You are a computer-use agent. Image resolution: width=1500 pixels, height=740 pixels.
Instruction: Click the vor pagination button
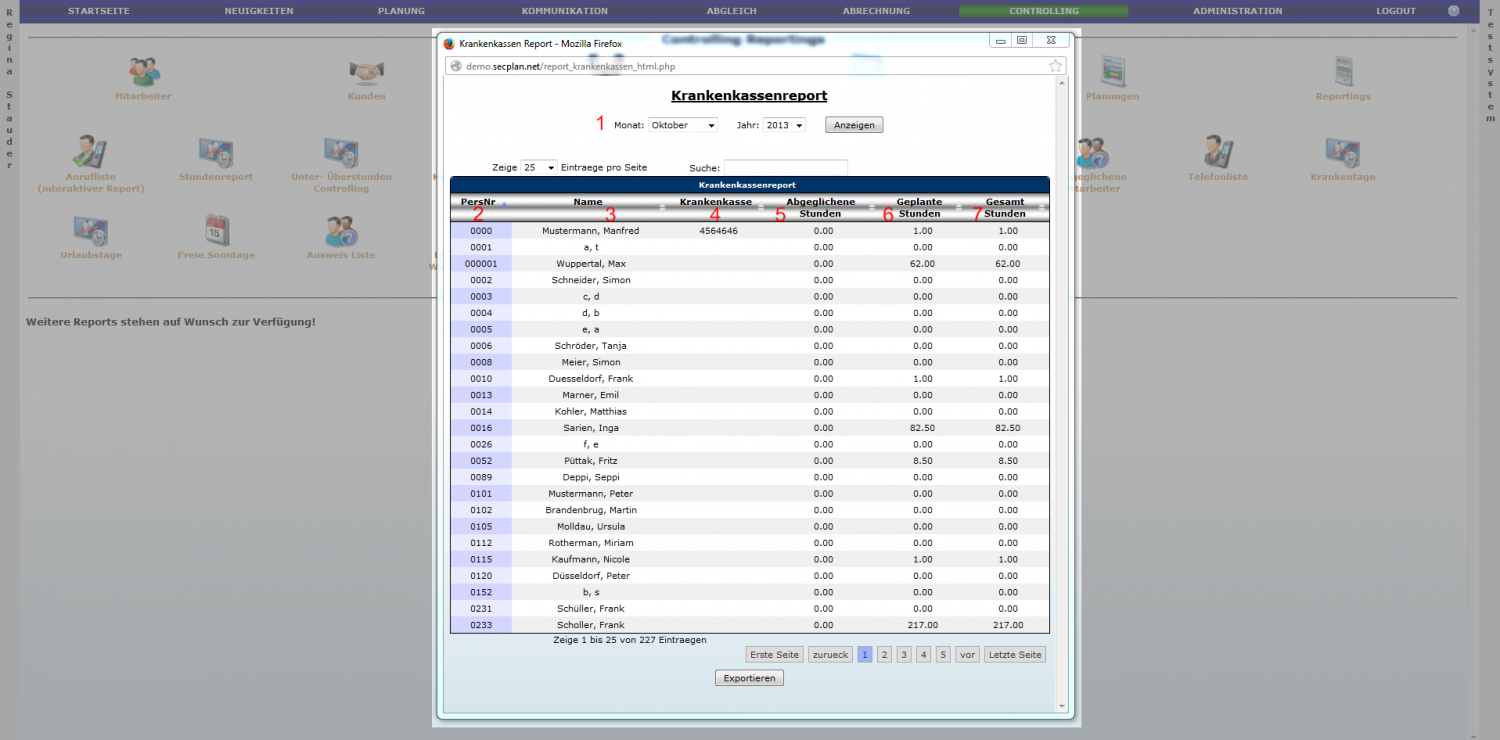point(967,655)
